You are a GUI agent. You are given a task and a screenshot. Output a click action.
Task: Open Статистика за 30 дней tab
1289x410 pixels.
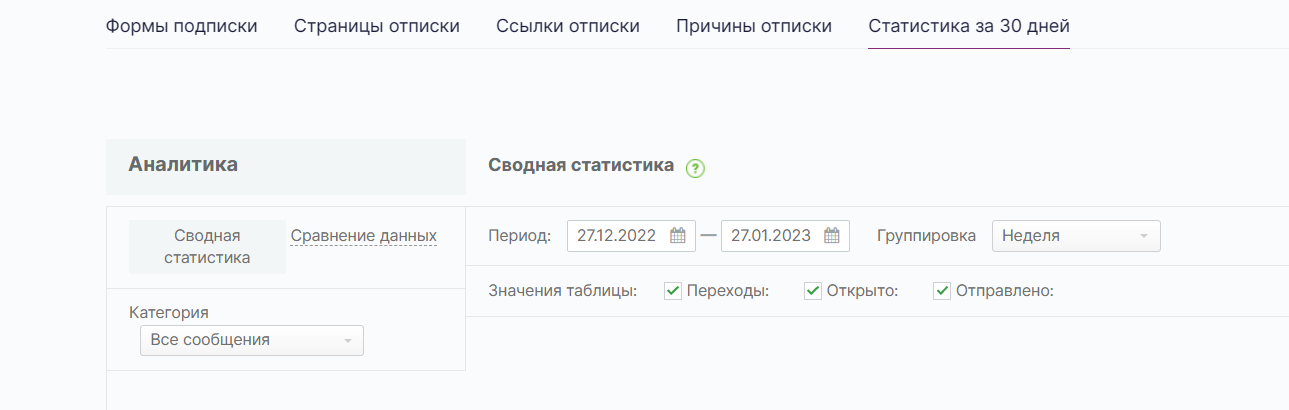click(969, 26)
